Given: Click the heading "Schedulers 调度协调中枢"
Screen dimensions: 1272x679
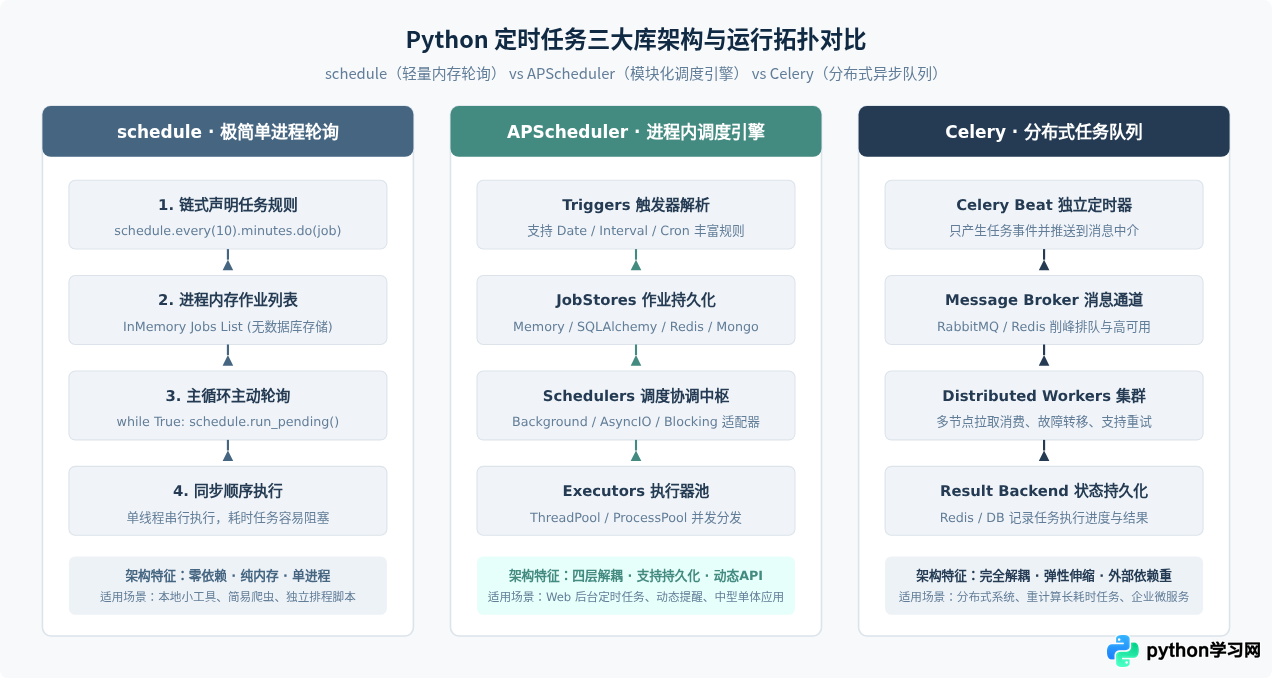Looking at the screenshot, I should click(636, 396).
